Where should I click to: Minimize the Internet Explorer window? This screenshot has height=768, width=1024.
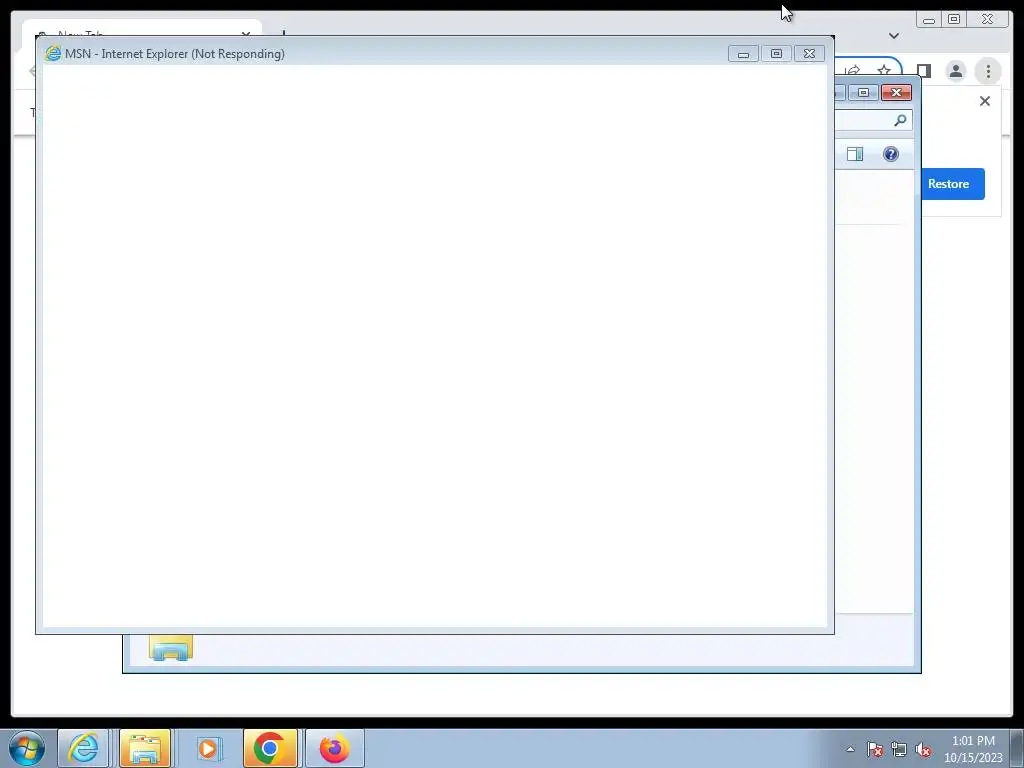pyautogui.click(x=743, y=54)
